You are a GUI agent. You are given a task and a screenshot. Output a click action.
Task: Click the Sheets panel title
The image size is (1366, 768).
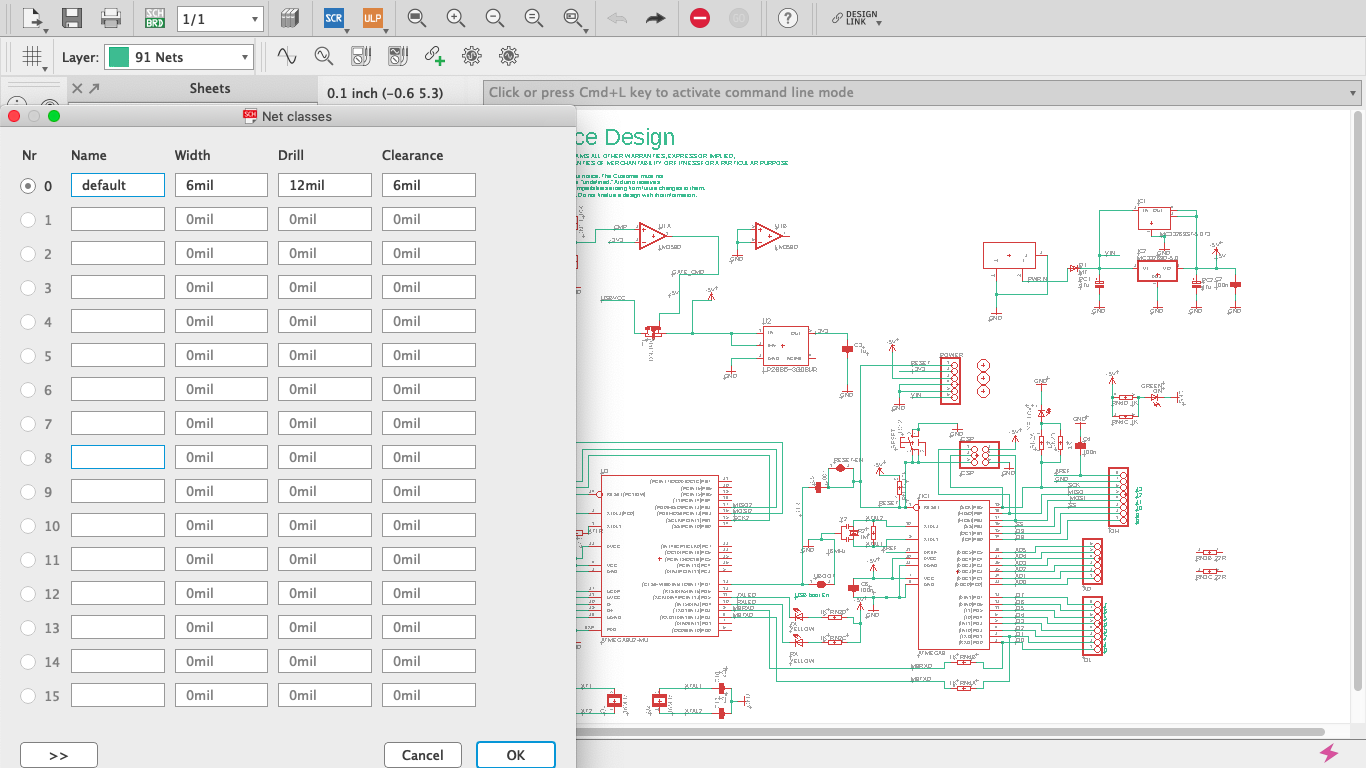(x=210, y=88)
